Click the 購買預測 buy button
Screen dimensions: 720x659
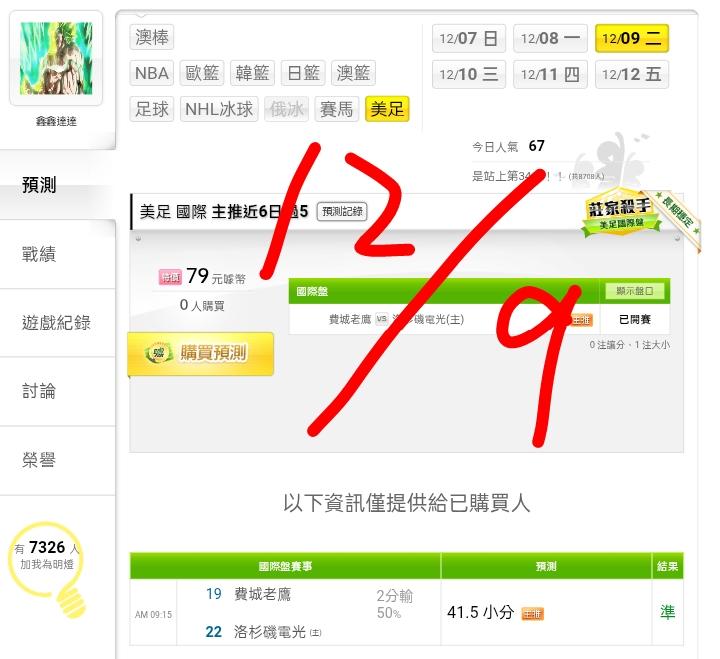pyautogui.click(x=201, y=353)
